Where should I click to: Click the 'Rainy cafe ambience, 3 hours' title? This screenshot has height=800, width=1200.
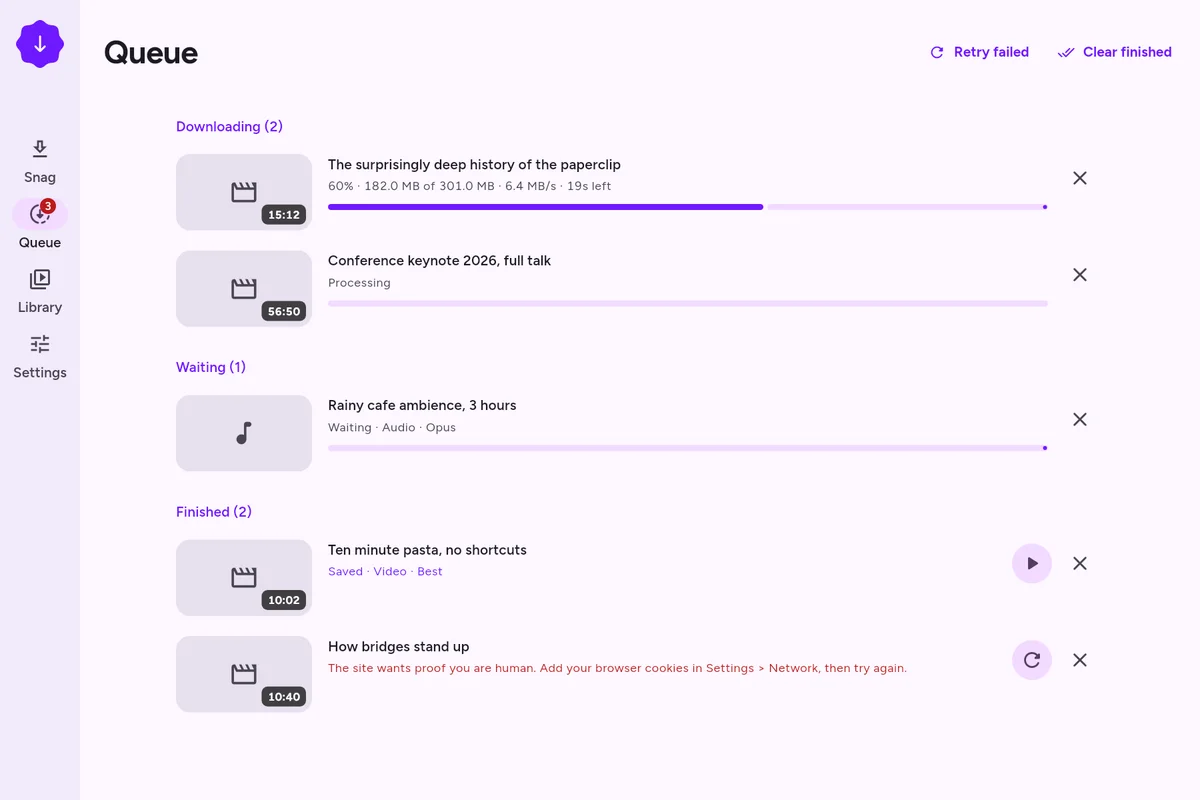click(422, 405)
